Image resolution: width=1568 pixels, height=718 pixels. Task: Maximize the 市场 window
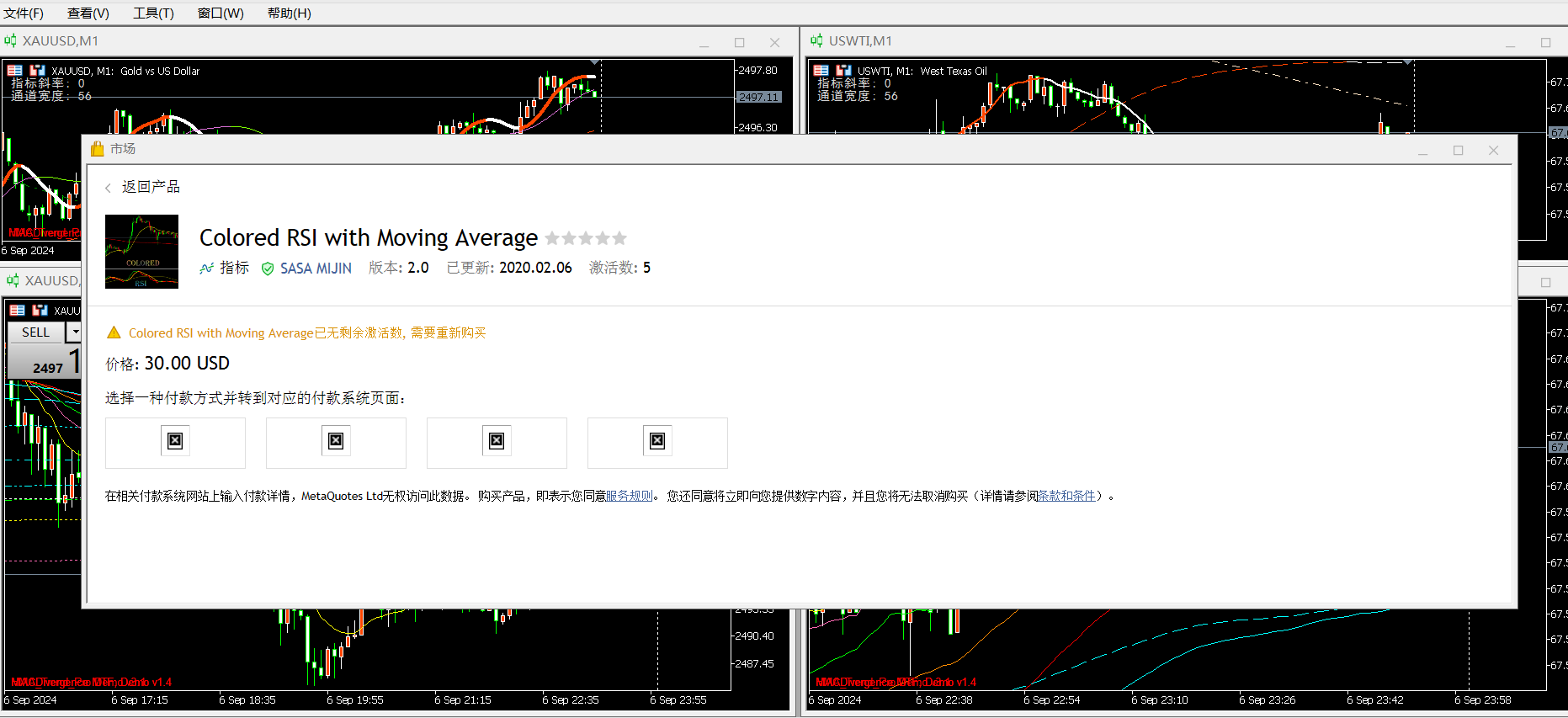tap(1459, 151)
